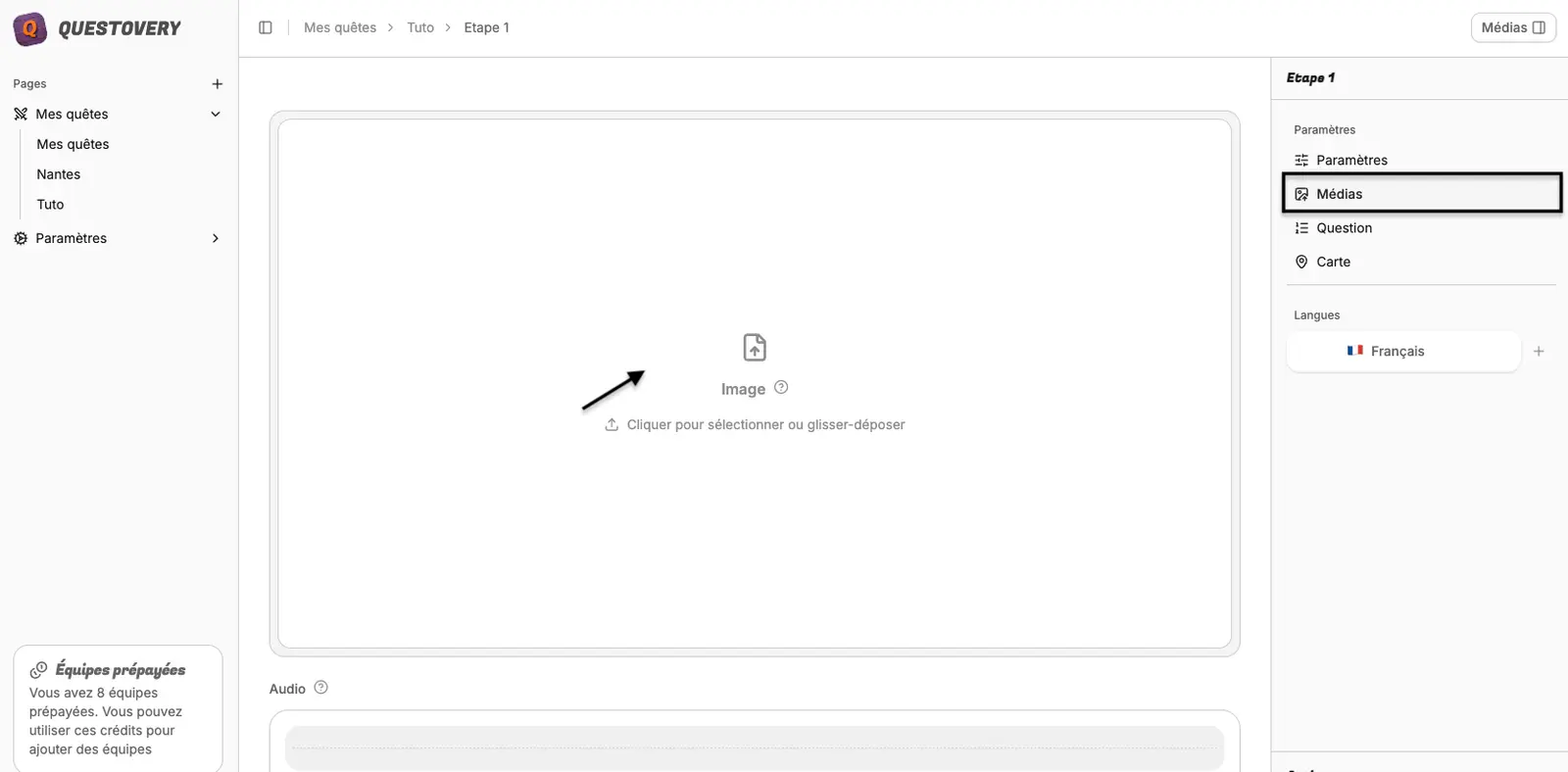
Task: Click the Etape 1 panel title
Action: tap(1310, 77)
